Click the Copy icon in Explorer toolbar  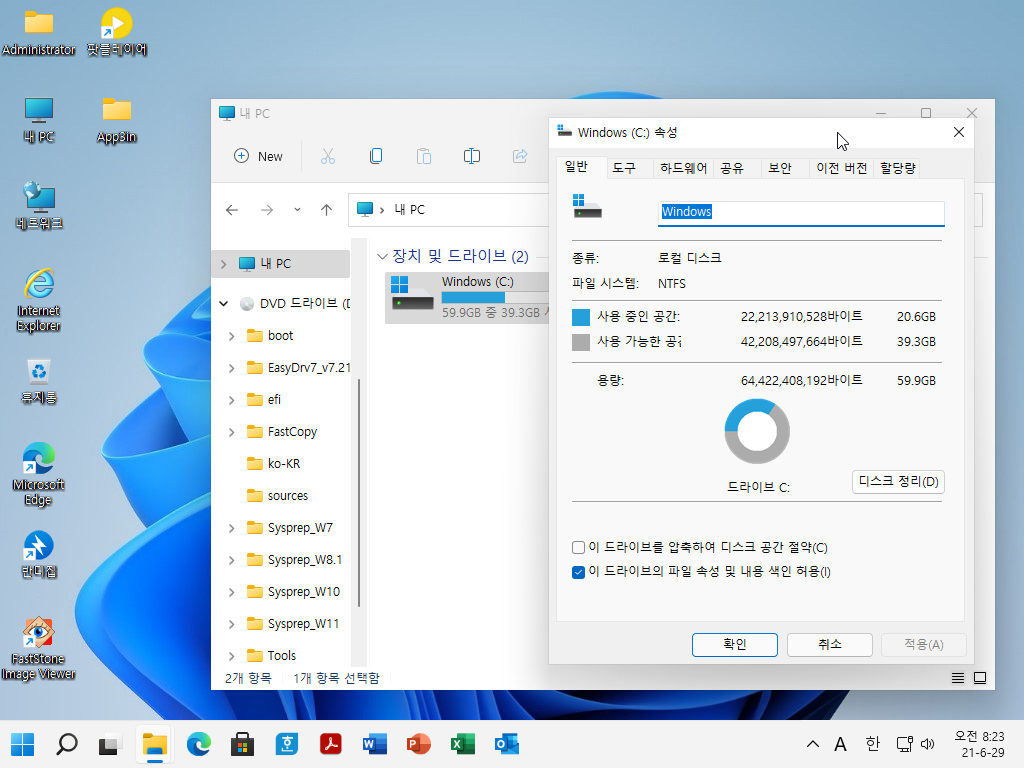coord(376,156)
